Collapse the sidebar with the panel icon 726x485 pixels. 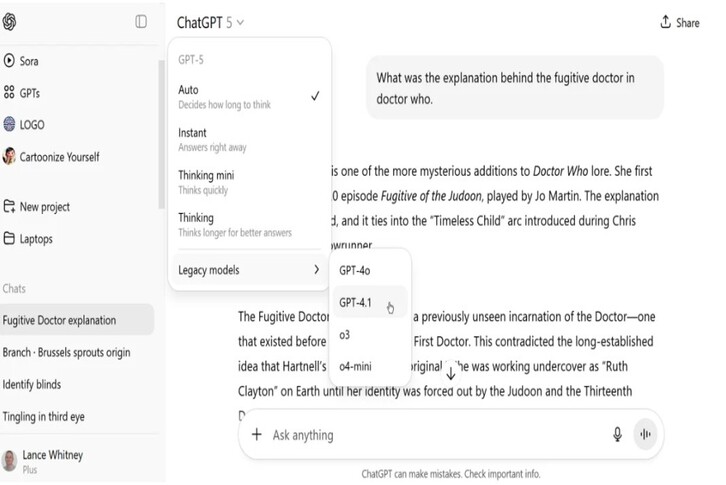[141, 22]
